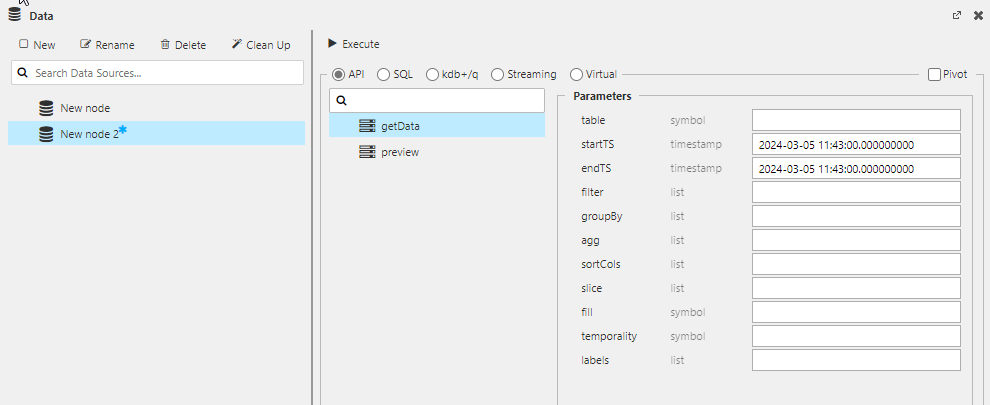The image size is (990, 405).
Task: Click the database icon beside New node
Action: (x=46, y=108)
